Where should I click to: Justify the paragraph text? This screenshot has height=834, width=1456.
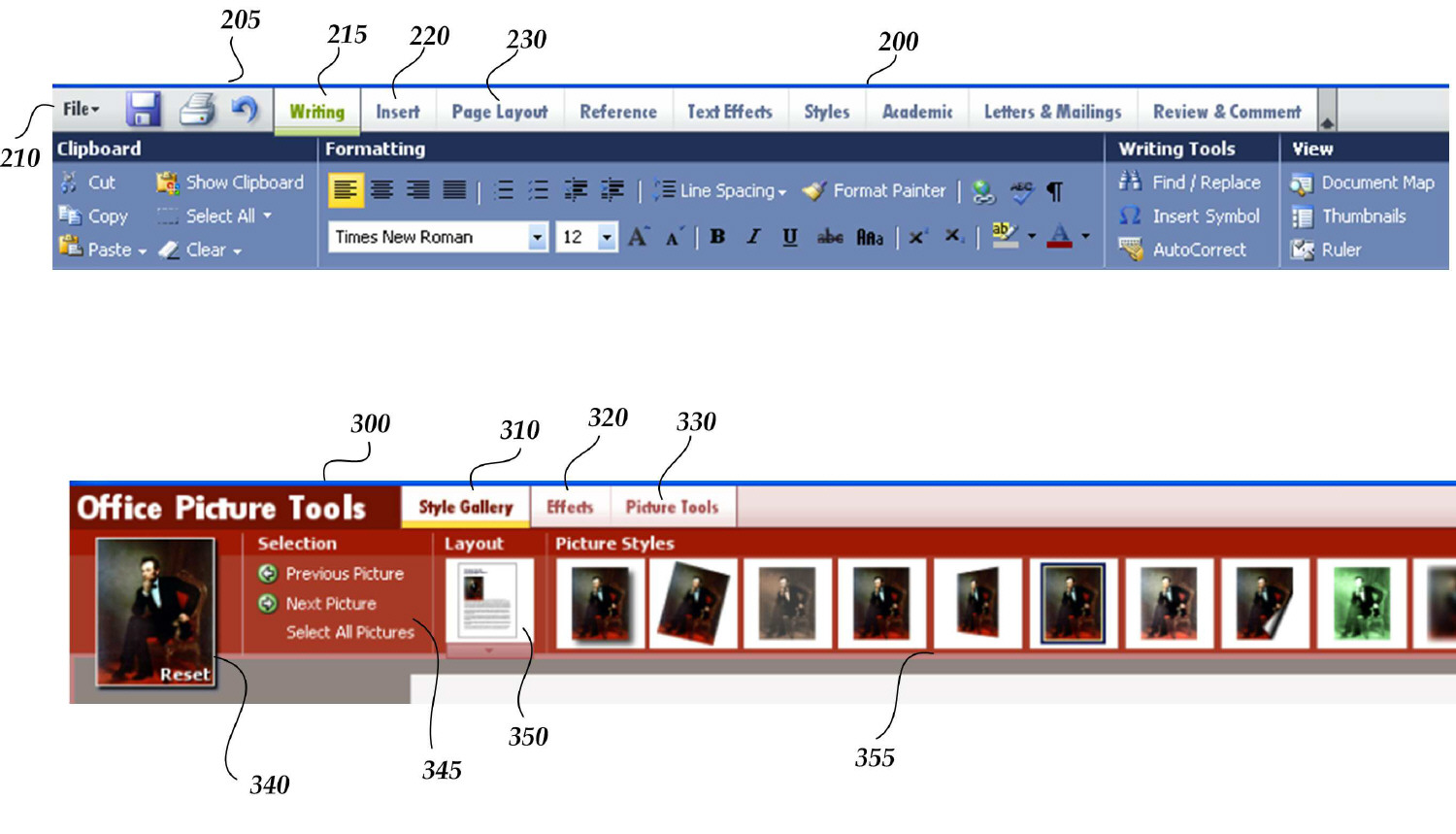[x=454, y=190]
